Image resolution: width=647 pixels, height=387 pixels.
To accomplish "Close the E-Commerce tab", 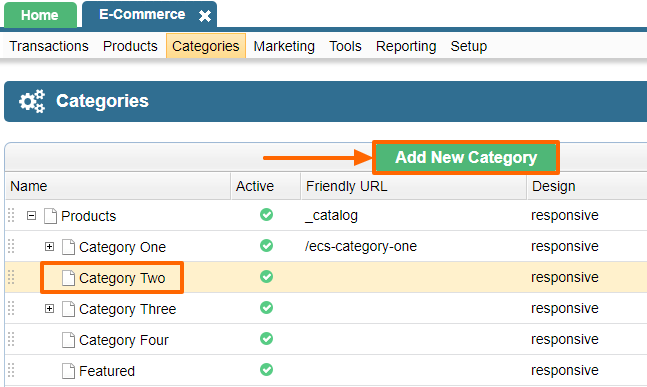I will (205, 16).
